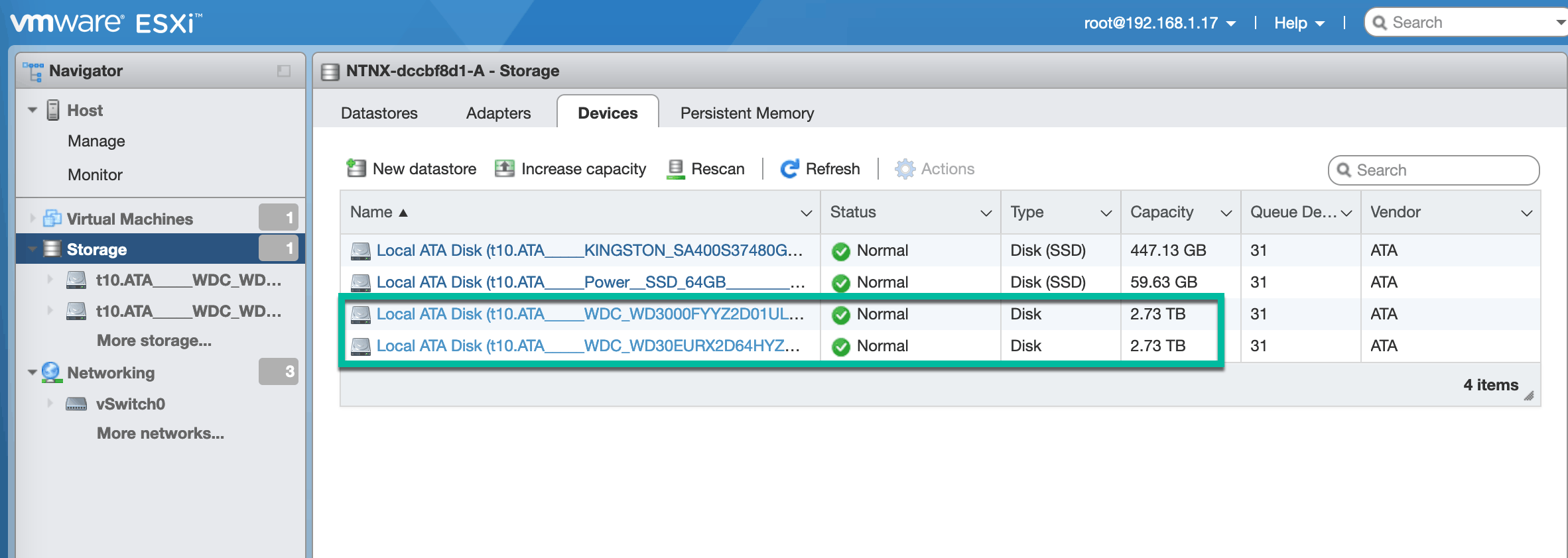Switch to the Adapters tab

pos(498,113)
